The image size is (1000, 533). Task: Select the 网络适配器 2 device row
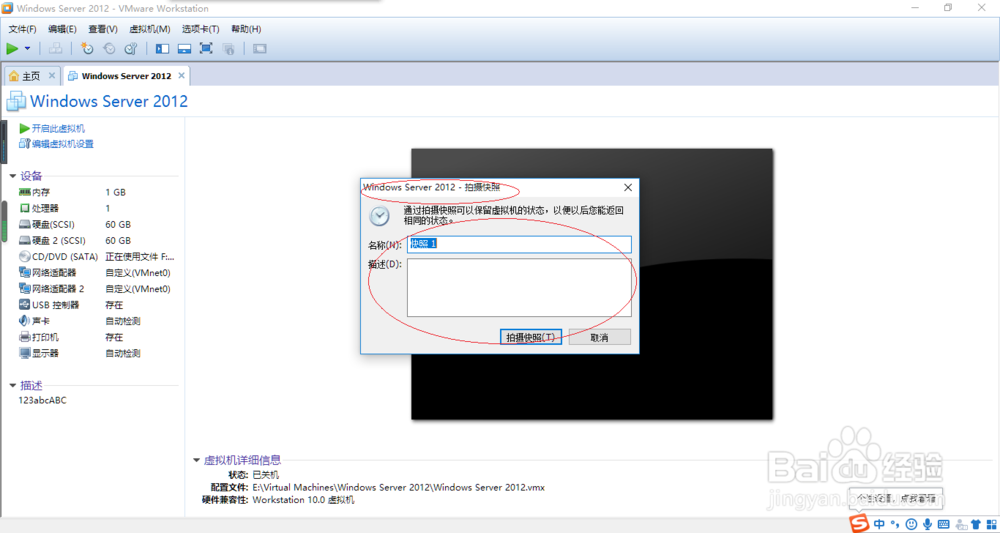[x=96, y=289]
